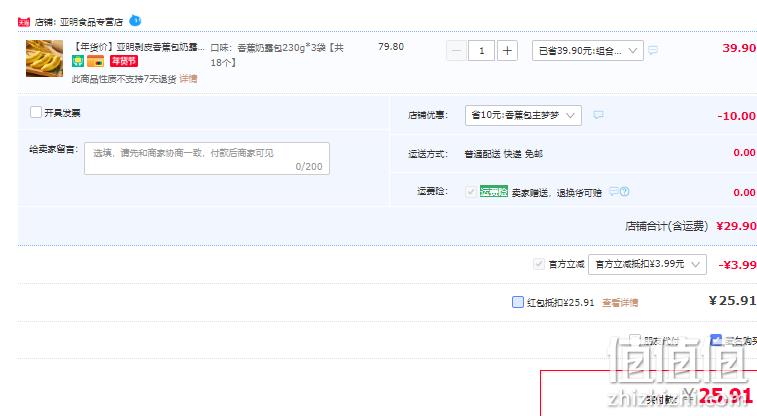This screenshot has height=416, width=757.
Task: Click the store discount amount -10.00
Action: [736, 116]
